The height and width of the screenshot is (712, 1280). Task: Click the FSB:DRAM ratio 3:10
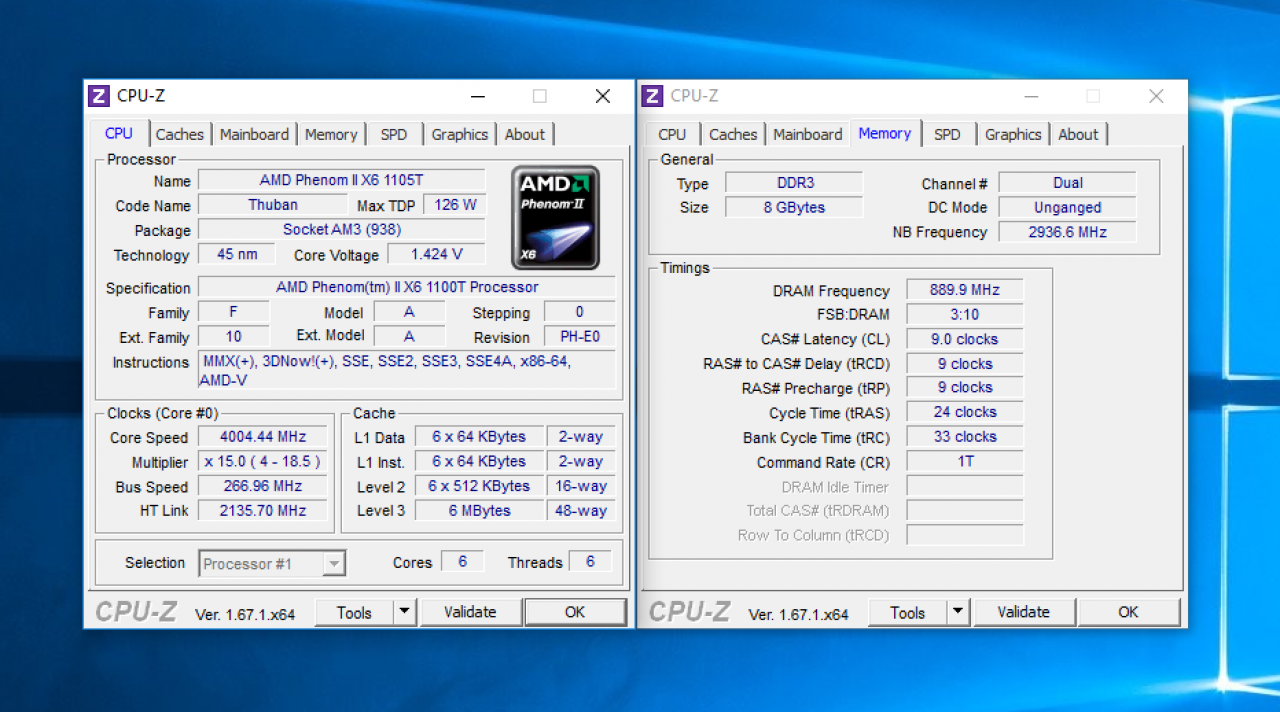pos(964,314)
